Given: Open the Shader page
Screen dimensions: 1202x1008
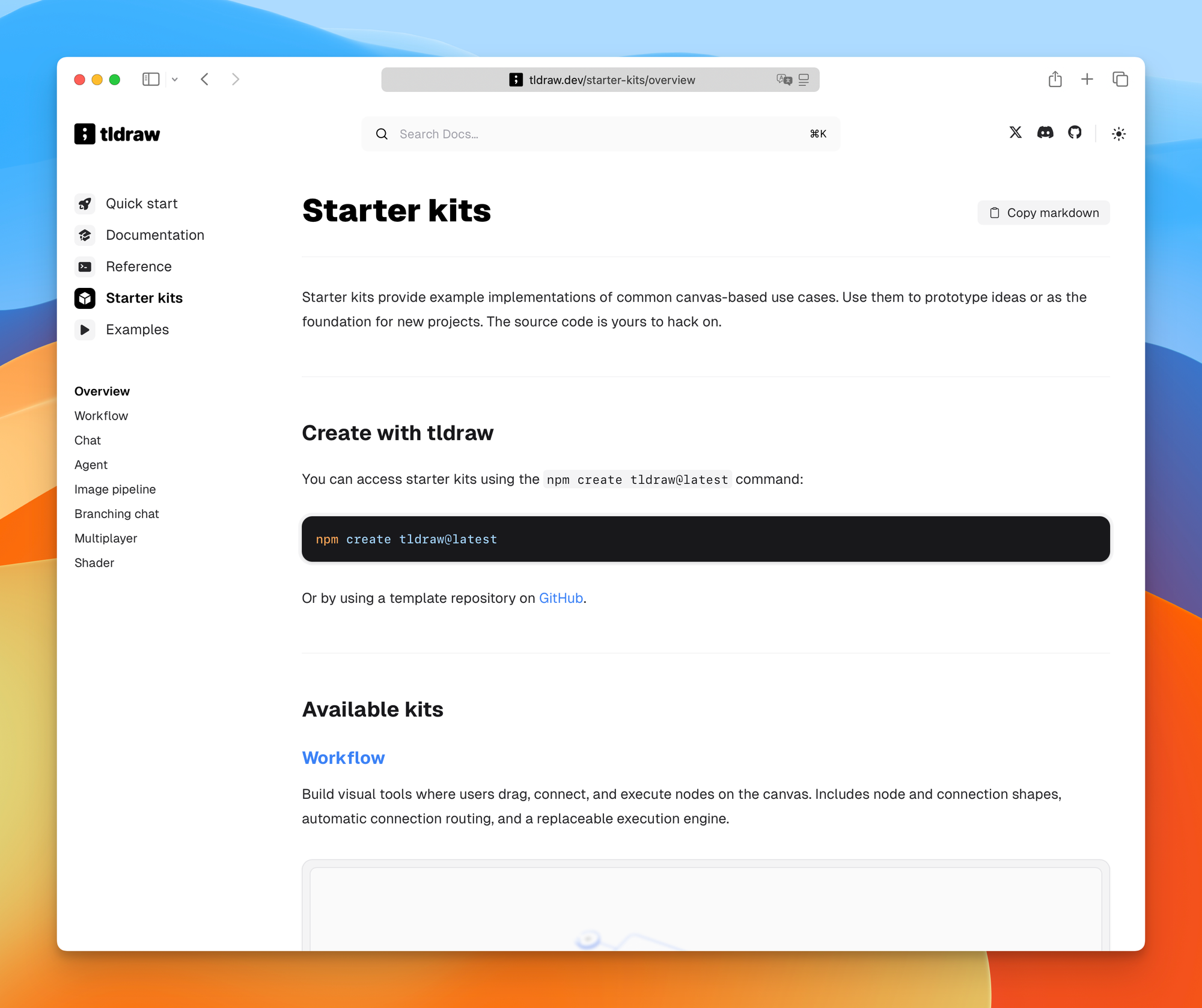Looking at the screenshot, I should coord(94,563).
